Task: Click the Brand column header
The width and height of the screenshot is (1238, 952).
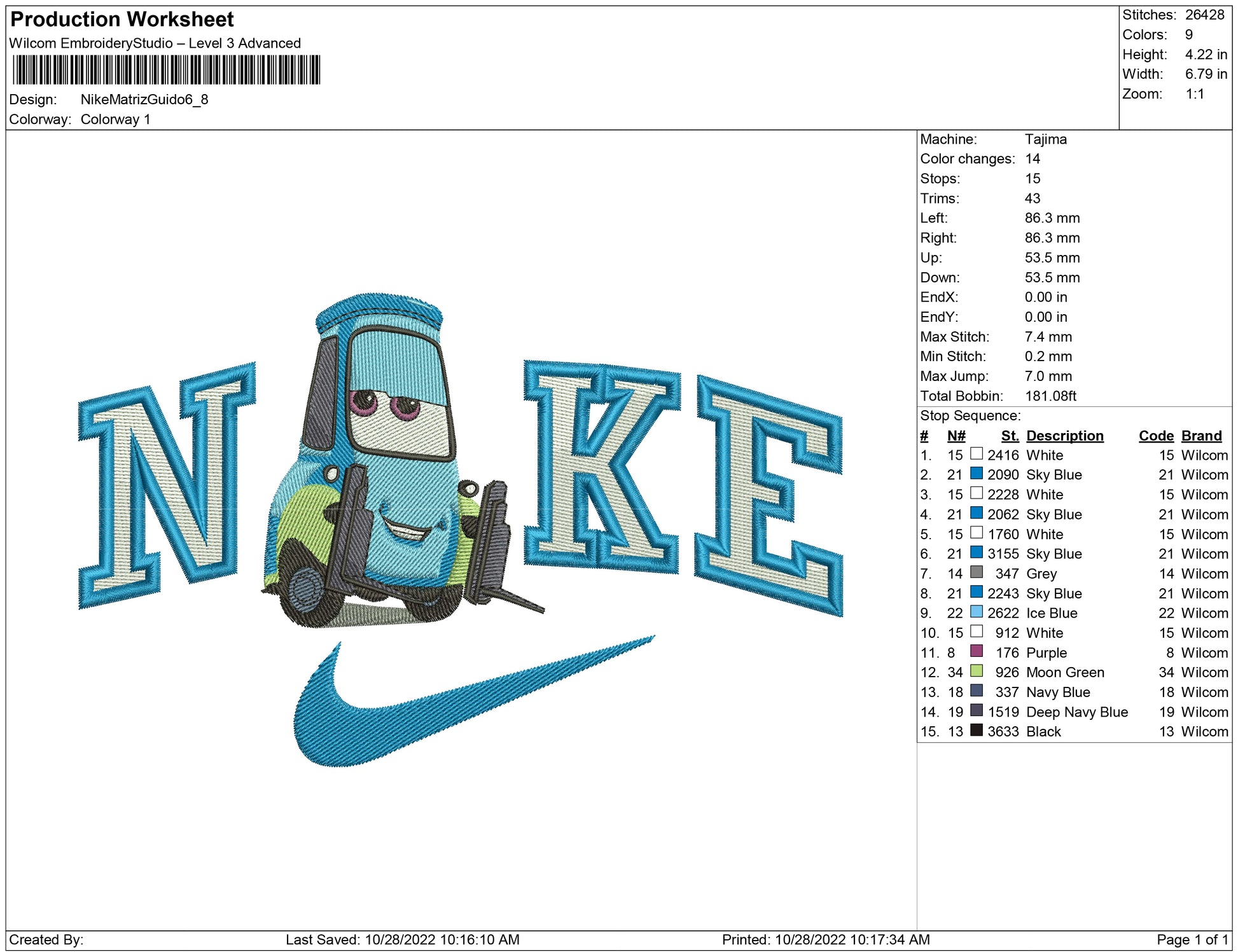Action: (x=1201, y=436)
